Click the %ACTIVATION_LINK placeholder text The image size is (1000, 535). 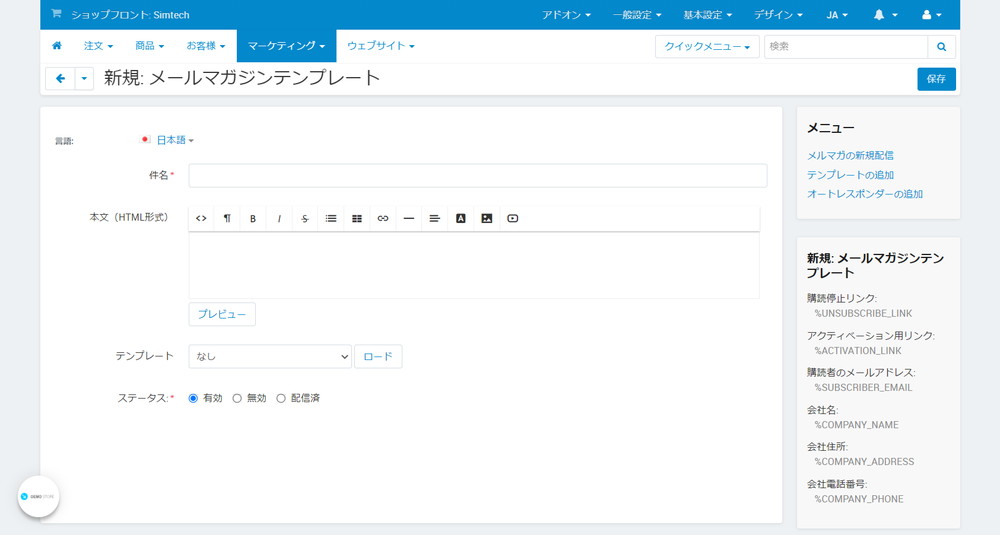point(858,351)
